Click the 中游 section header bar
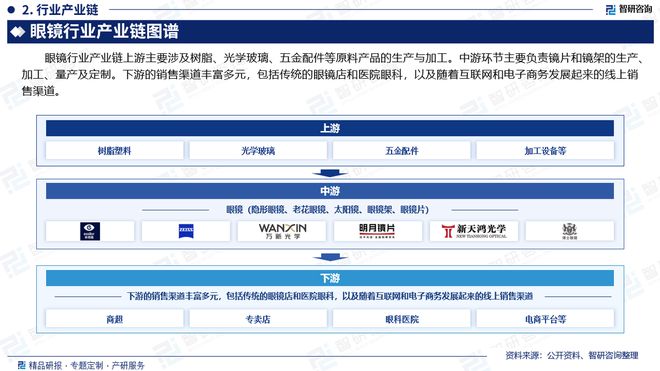660x371 pixels. point(330,191)
